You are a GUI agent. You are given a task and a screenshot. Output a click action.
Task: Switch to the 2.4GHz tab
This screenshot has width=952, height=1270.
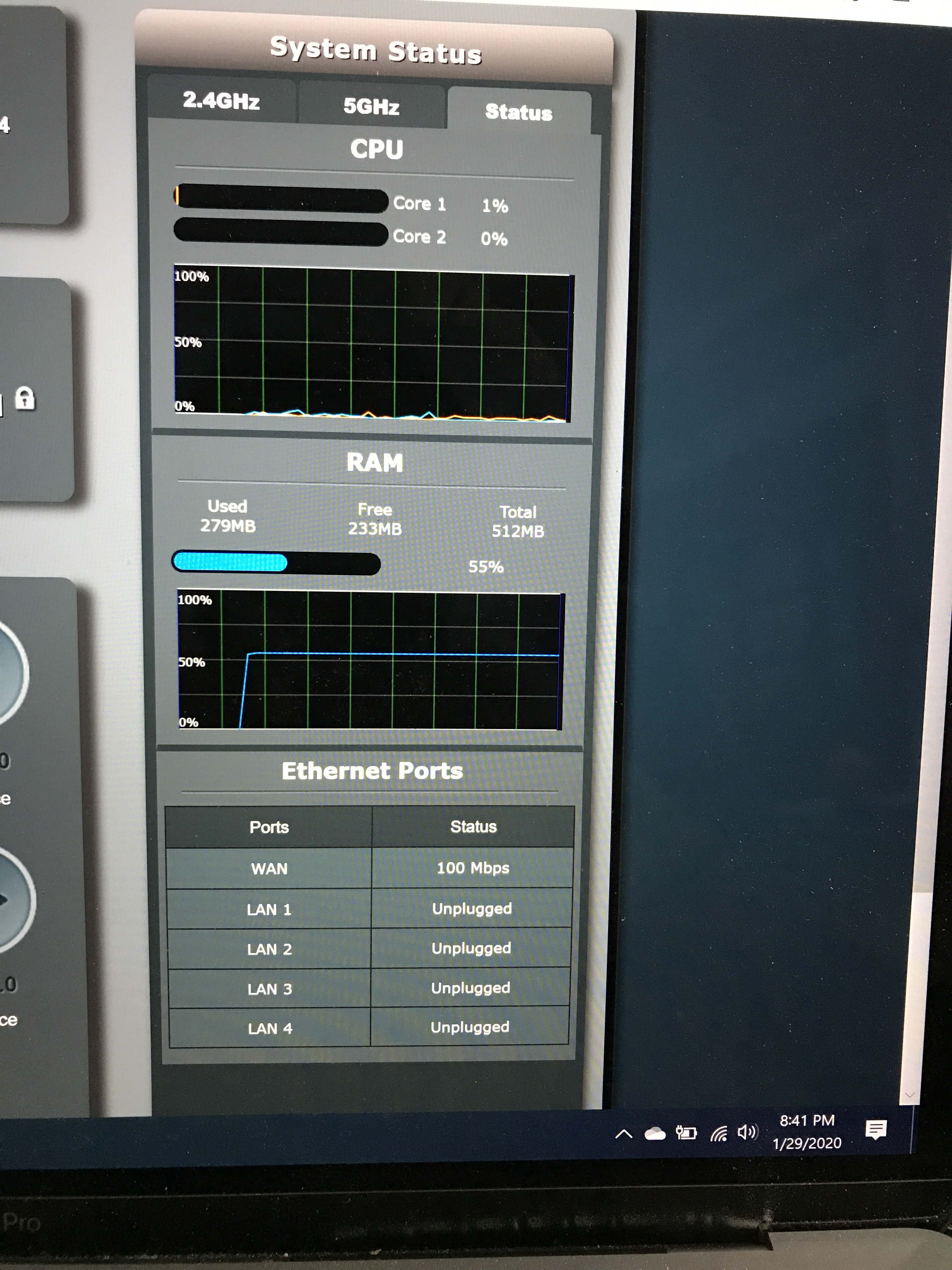(222, 100)
